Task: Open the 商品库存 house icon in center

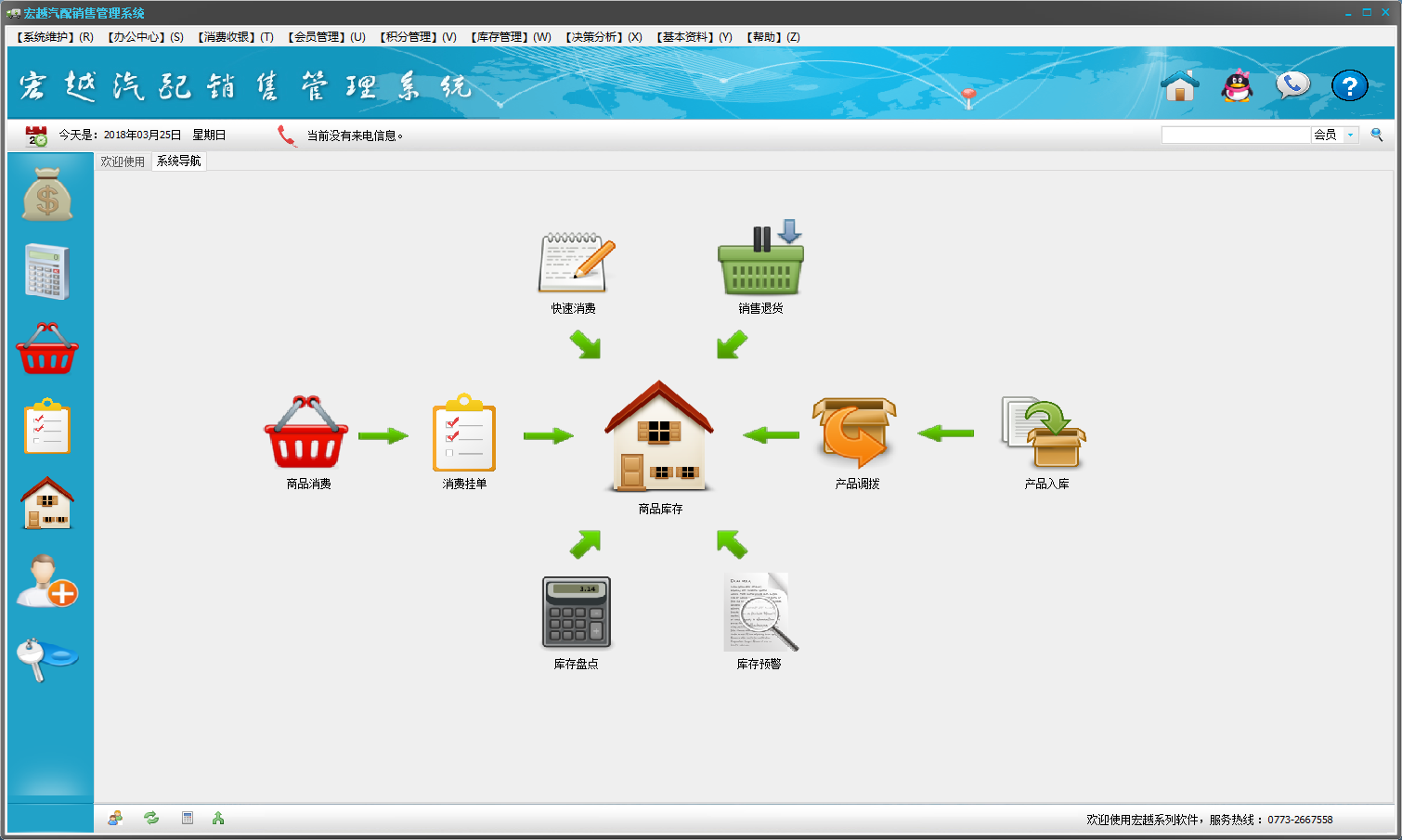Action: [659, 436]
